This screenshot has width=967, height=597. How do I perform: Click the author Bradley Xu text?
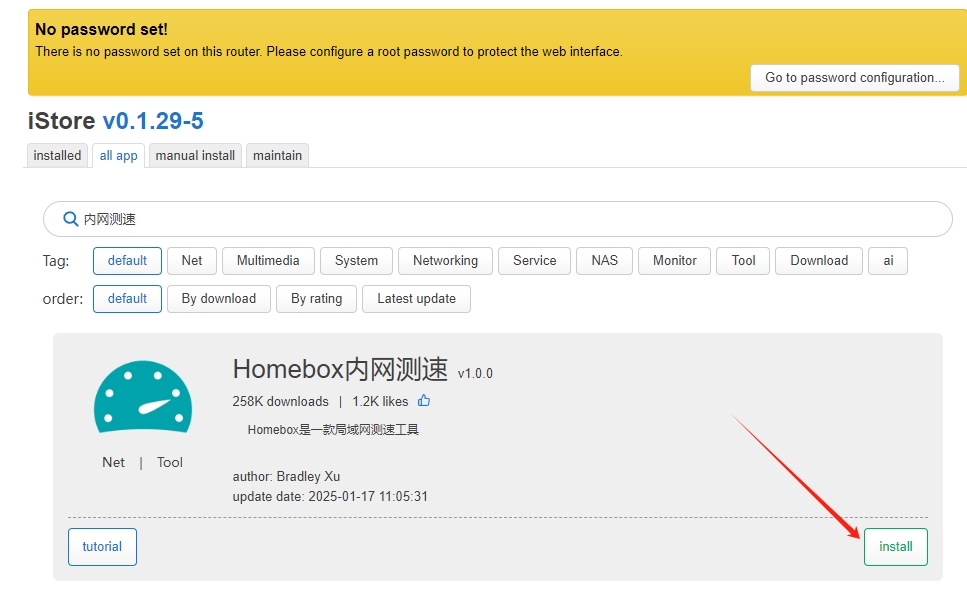point(286,476)
